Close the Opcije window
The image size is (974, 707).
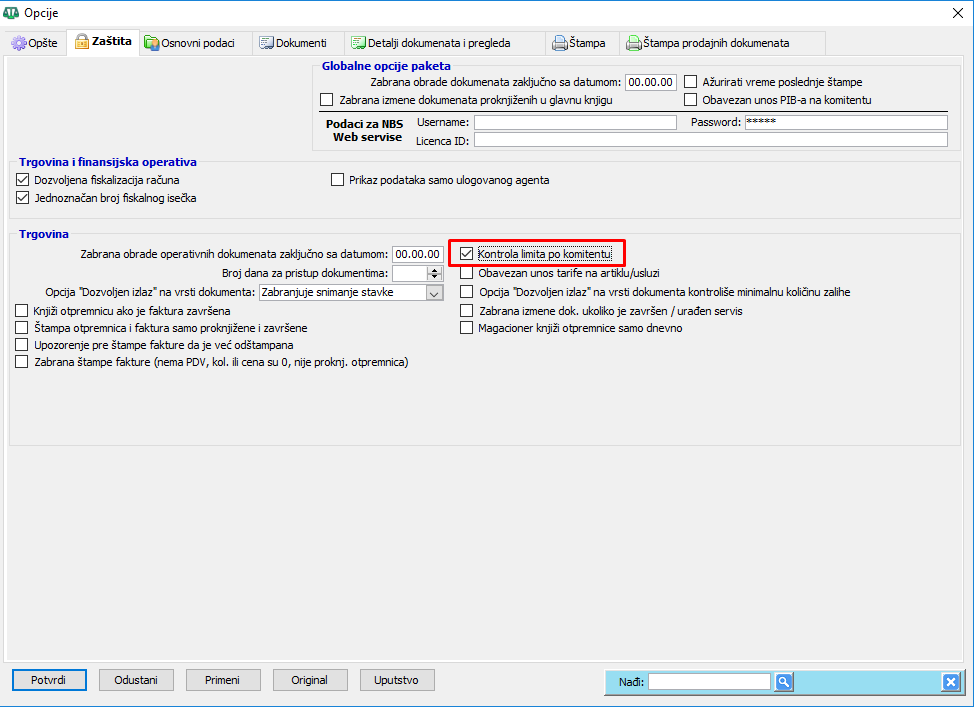coord(958,13)
